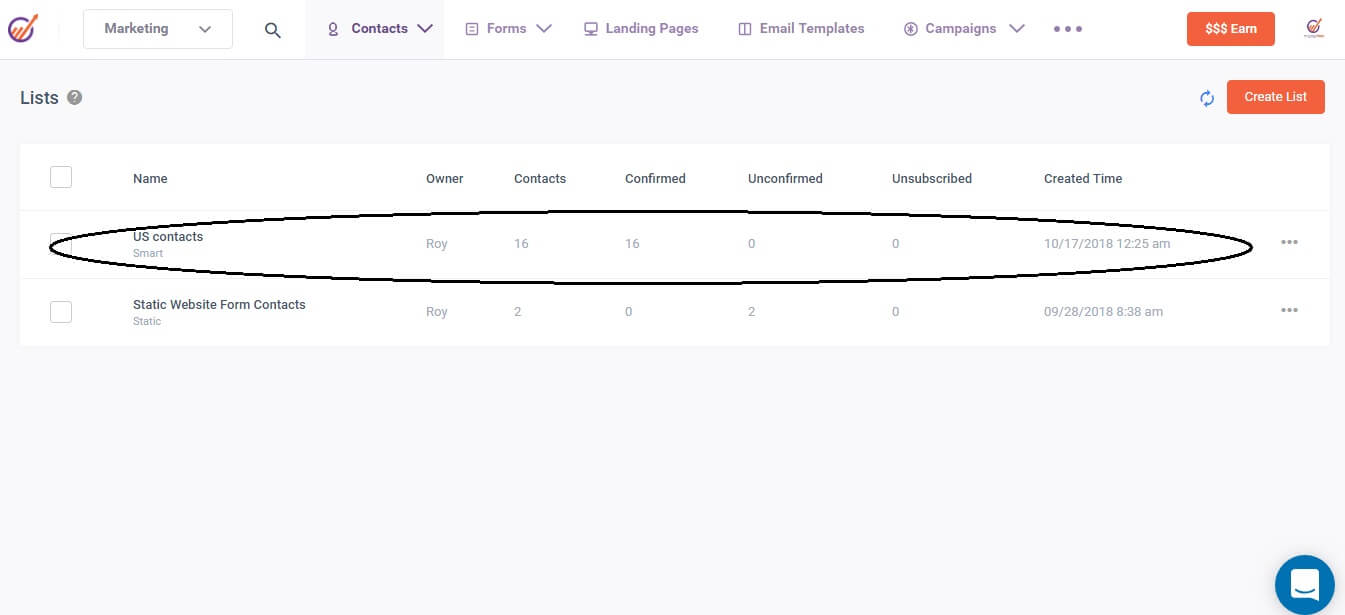Image resolution: width=1345 pixels, height=615 pixels.
Task: Check the select-all checkbox in table header
Action: 61,176
